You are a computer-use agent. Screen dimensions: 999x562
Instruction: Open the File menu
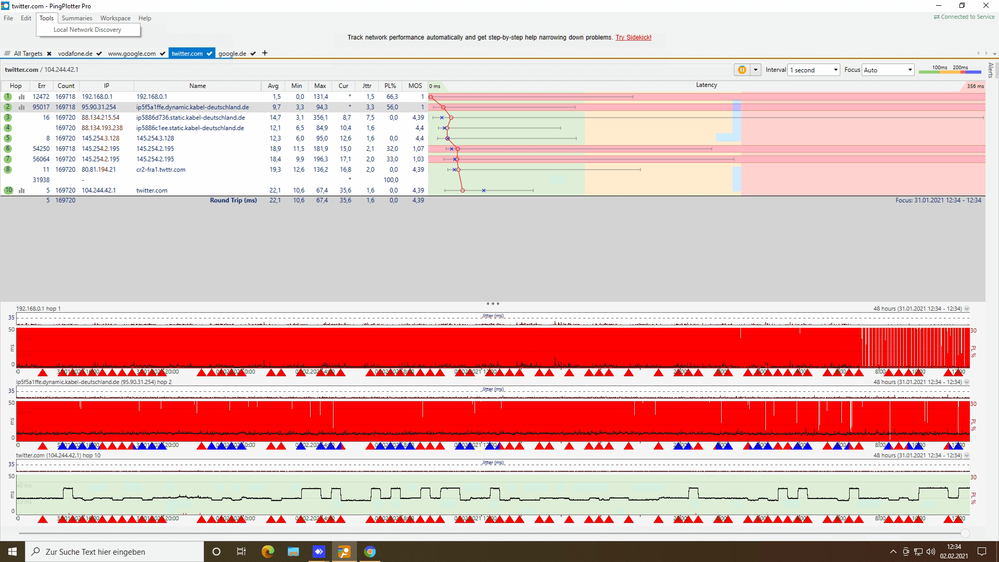pos(8,18)
